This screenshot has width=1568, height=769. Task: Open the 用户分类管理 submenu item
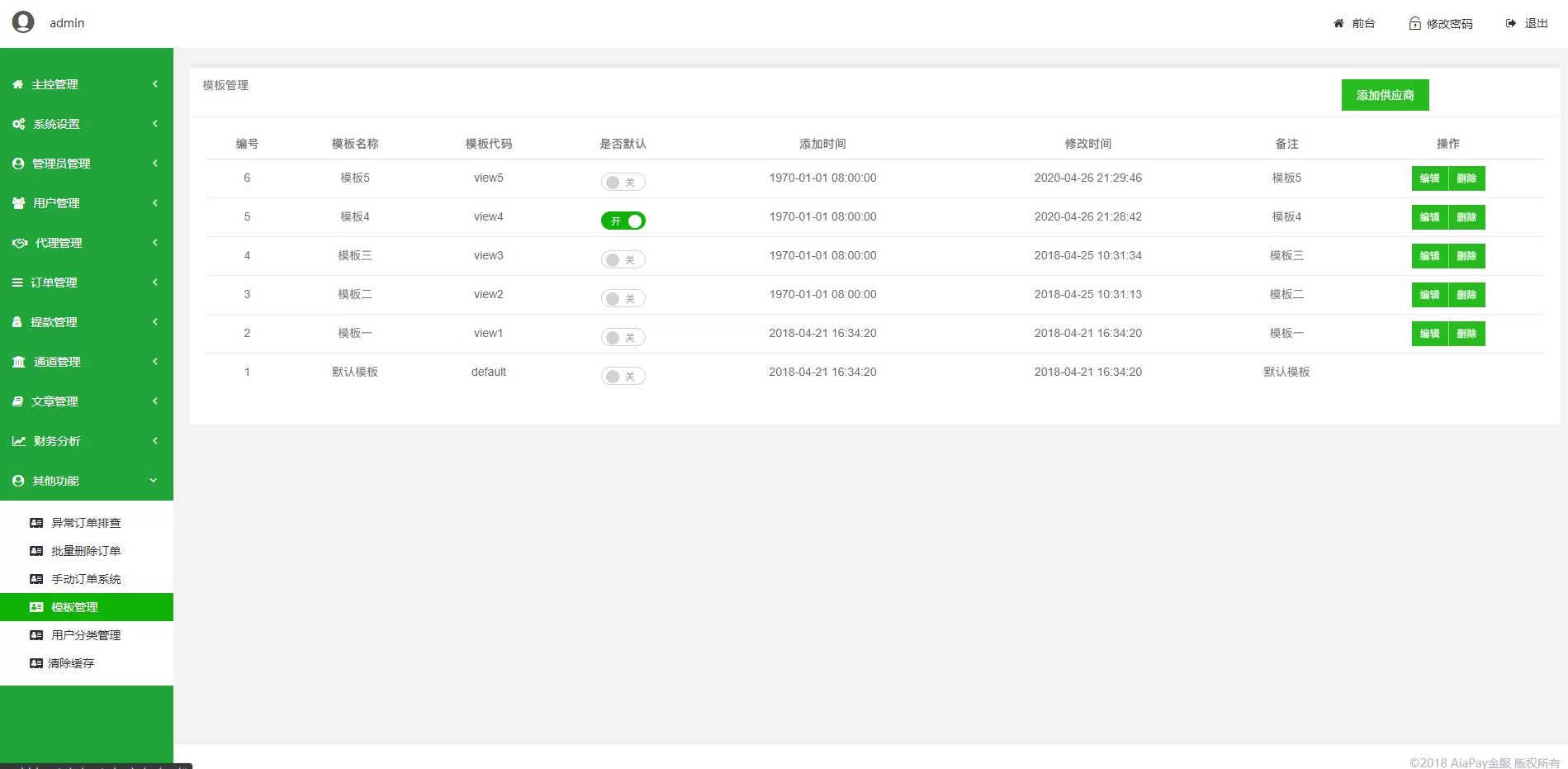click(x=85, y=635)
